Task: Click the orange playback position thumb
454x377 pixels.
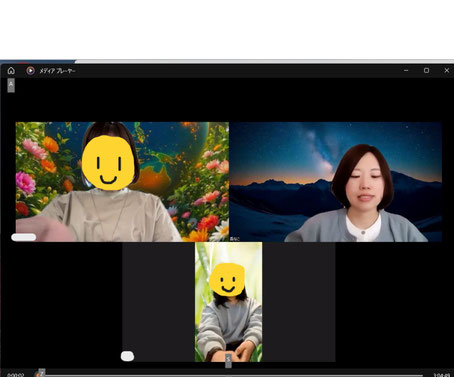Action: [x=37, y=375]
